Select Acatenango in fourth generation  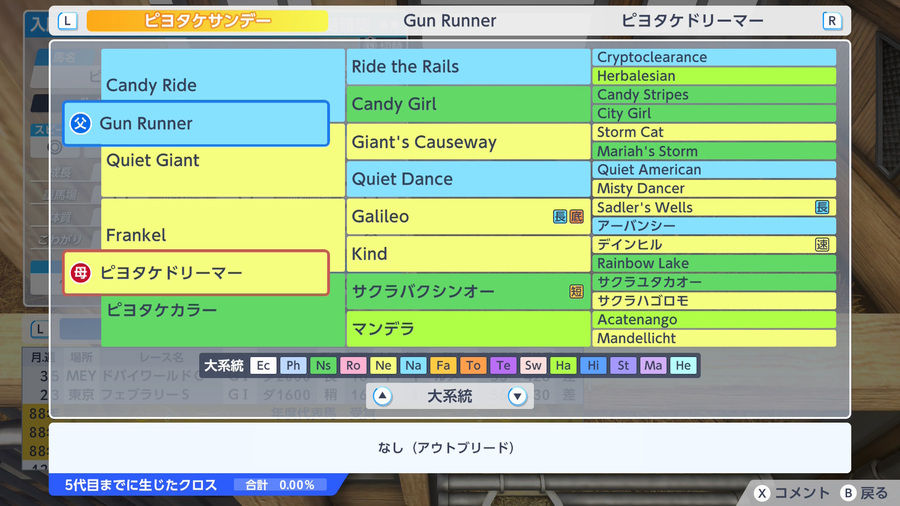pos(714,320)
